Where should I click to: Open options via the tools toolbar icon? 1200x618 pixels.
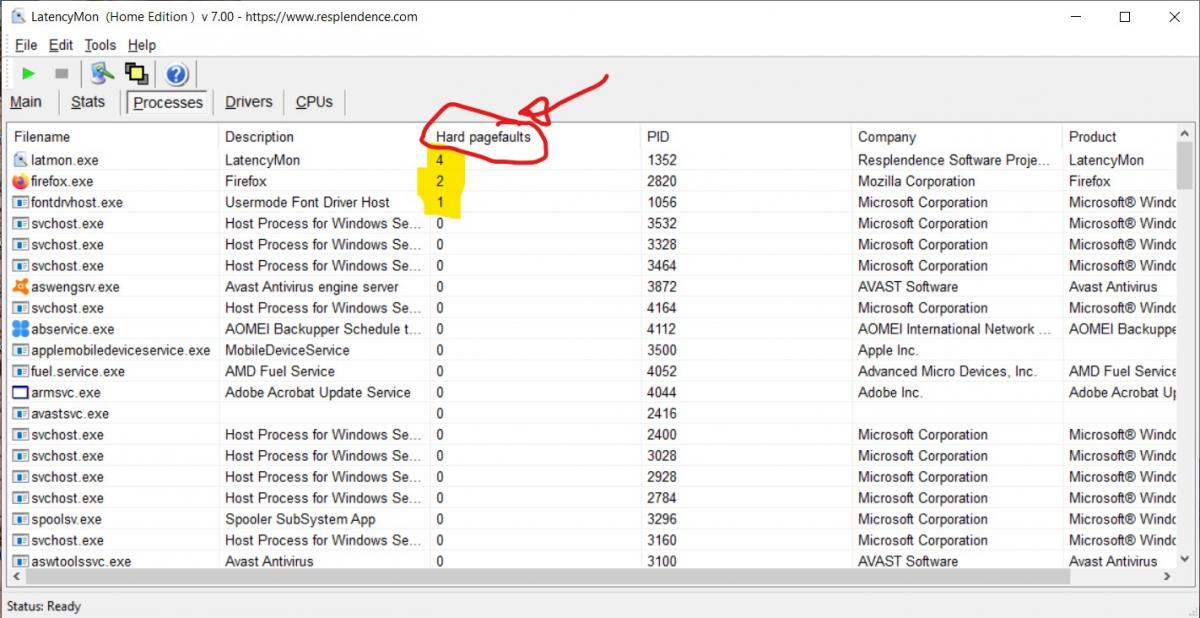point(102,73)
